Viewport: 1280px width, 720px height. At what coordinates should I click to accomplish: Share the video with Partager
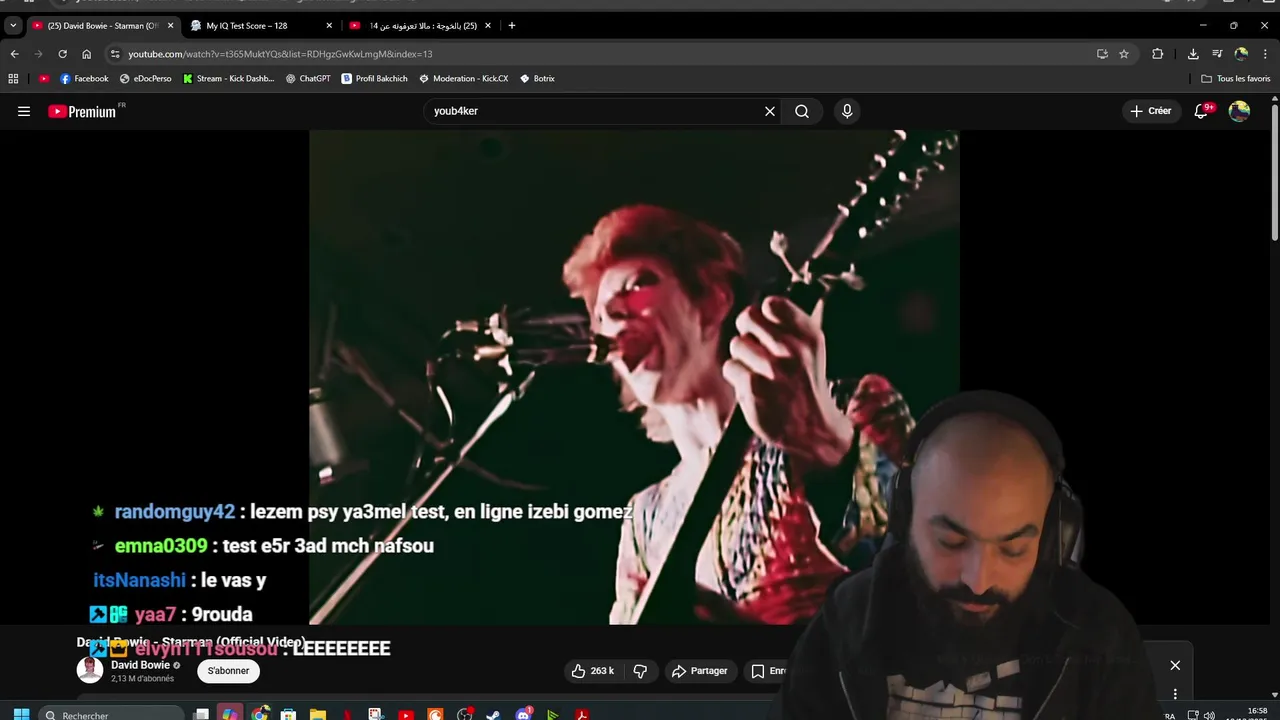700,671
